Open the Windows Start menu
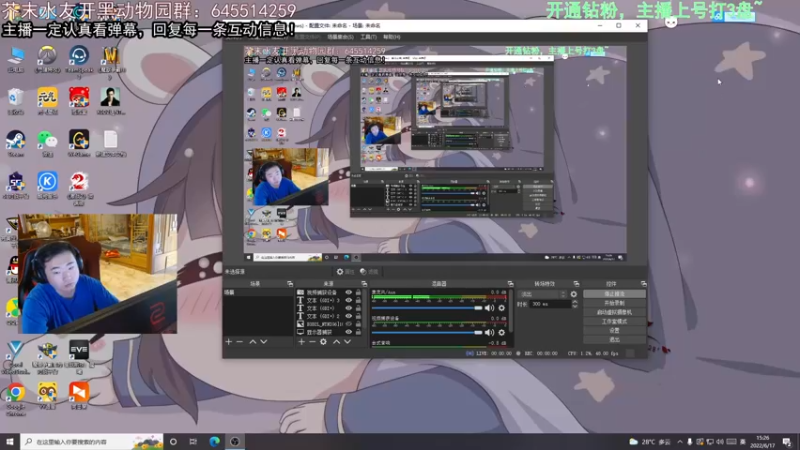This screenshot has height=450, width=800. click(x=10, y=442)
